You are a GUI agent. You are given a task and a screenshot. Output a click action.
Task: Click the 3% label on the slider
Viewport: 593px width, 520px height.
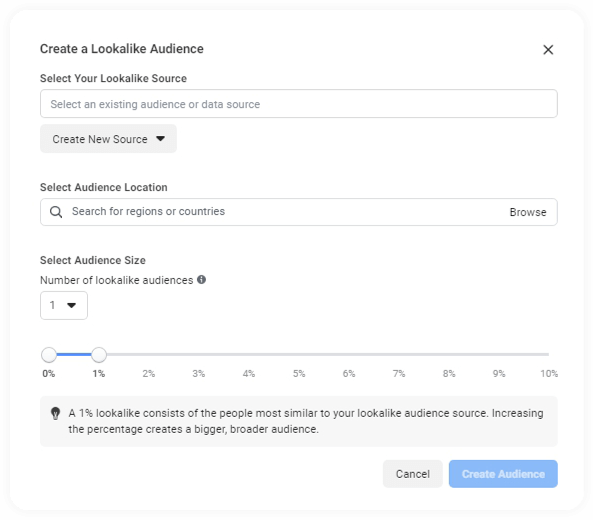pyautogui.click(x=199, y=374)
